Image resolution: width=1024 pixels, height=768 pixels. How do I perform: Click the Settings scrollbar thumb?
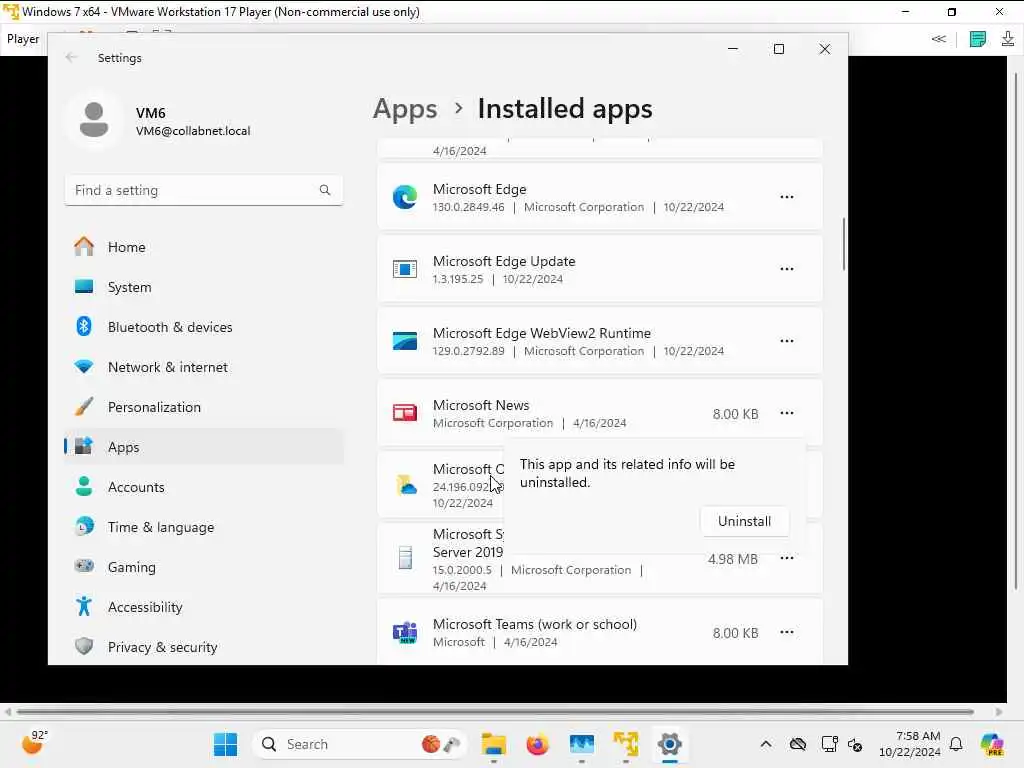tap(844, 244)
